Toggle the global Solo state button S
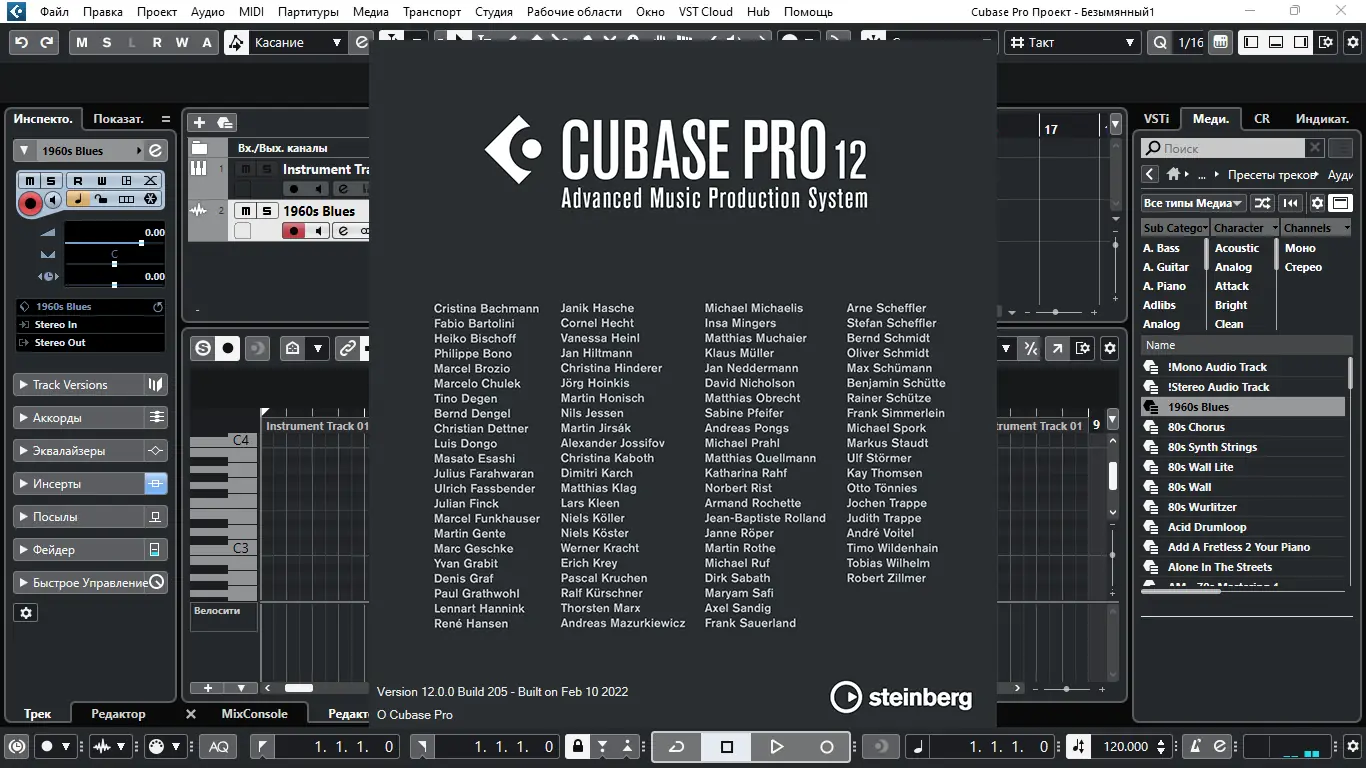 [107, 43]
